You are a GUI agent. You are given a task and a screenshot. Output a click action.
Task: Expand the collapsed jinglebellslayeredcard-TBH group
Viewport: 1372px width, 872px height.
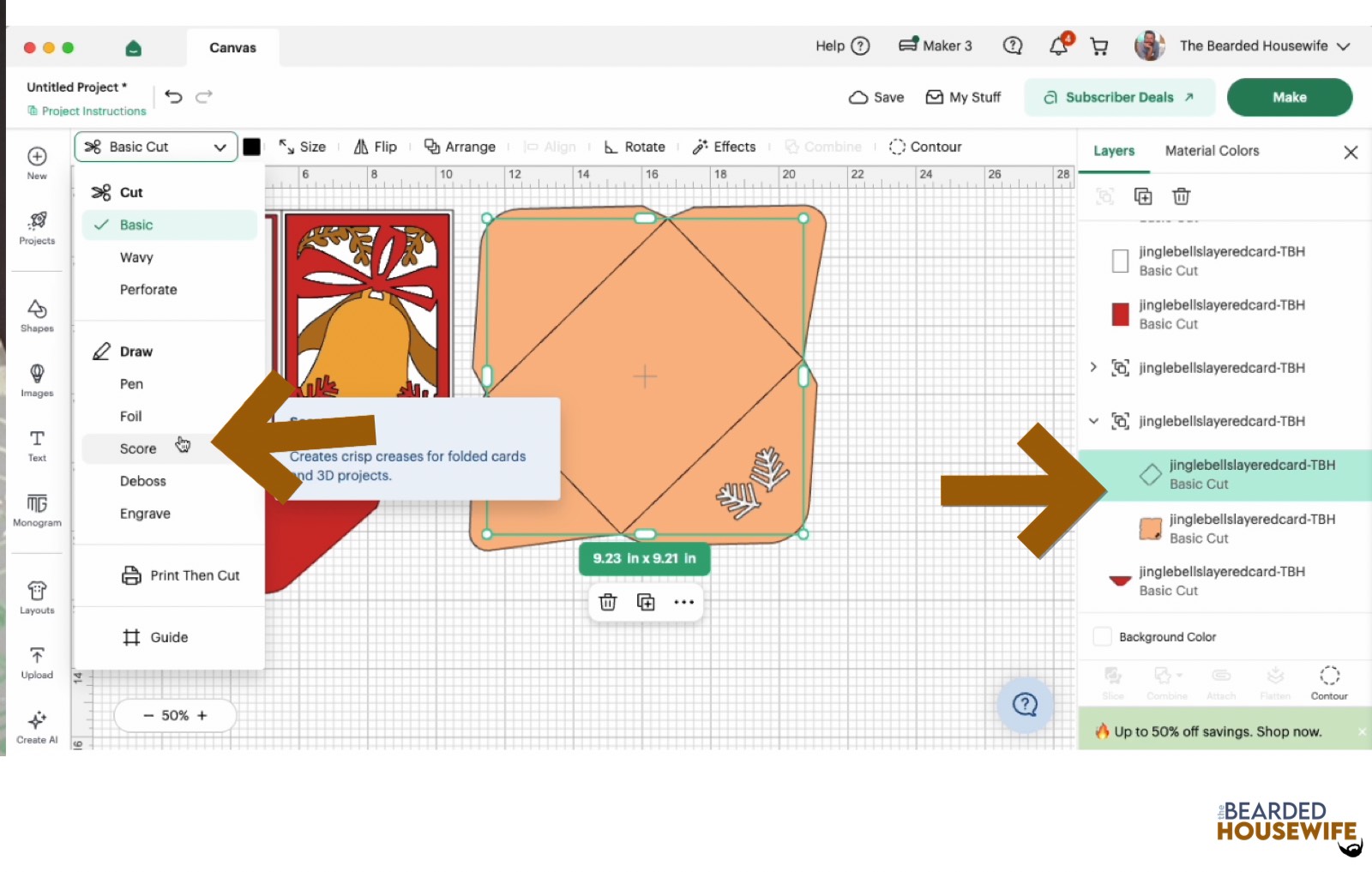[1093, 367]
